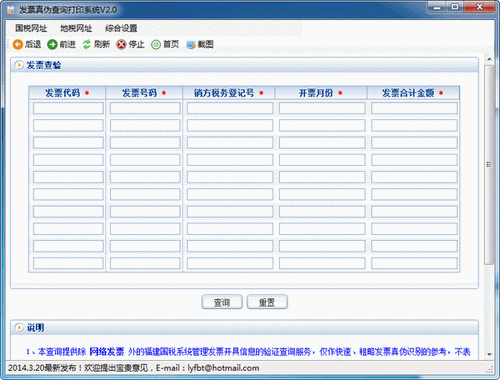Click second row 发票号码 input field
This screenshot has width=500, height=380.
click(145, 125)
